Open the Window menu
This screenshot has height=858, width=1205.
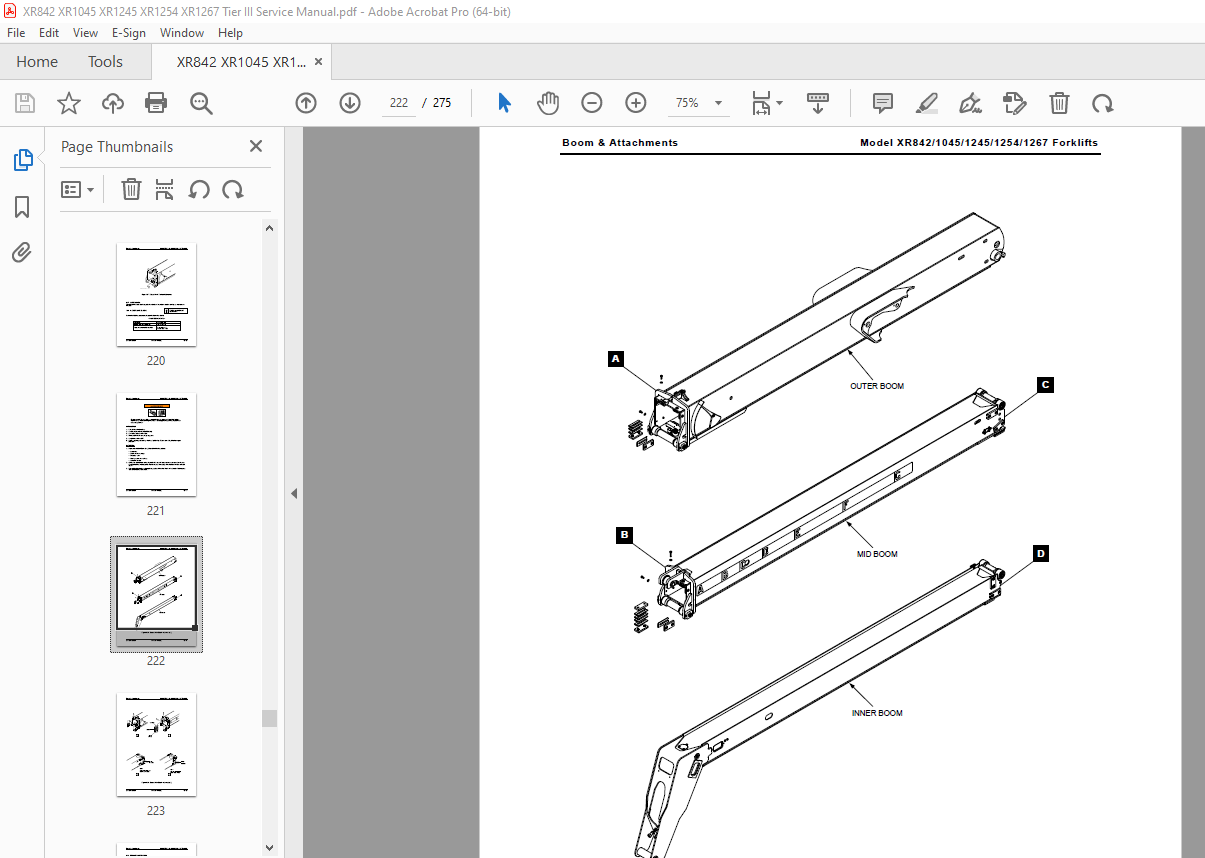pos(182,32)
